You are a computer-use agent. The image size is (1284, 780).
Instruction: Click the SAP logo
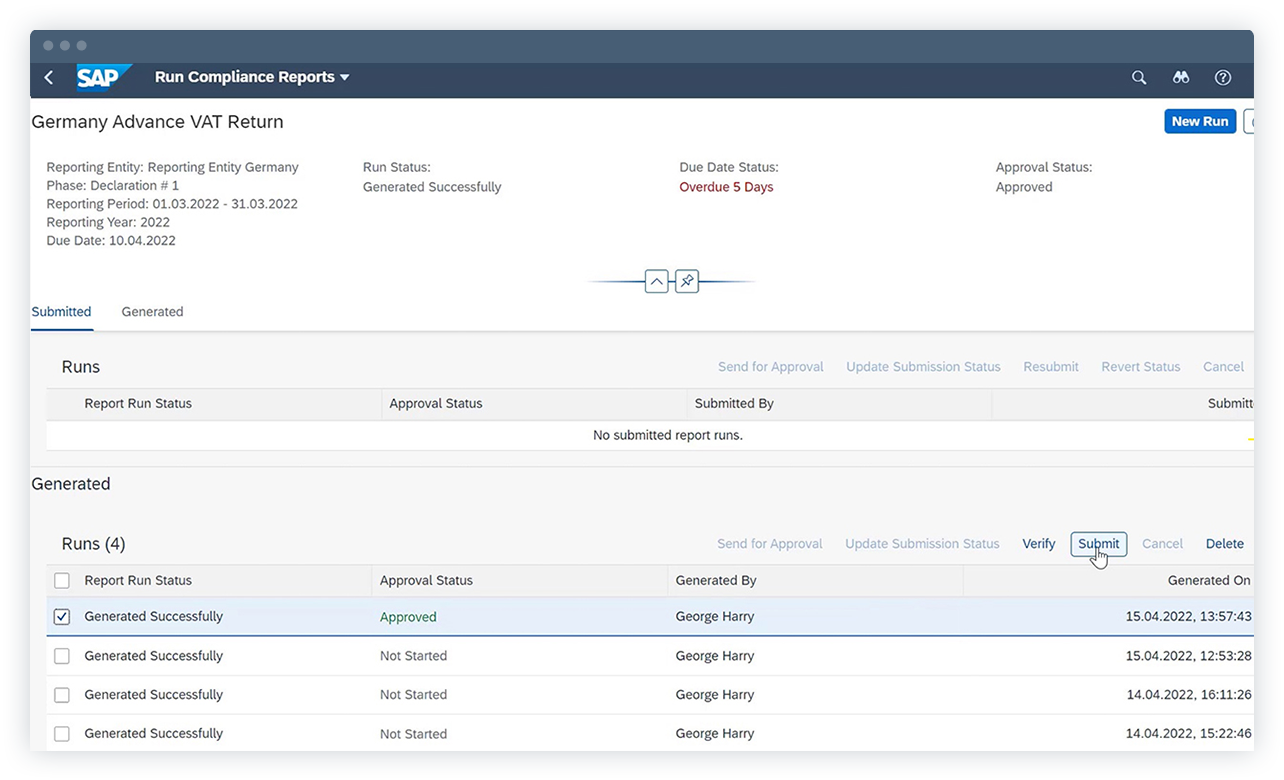point(104,77)
